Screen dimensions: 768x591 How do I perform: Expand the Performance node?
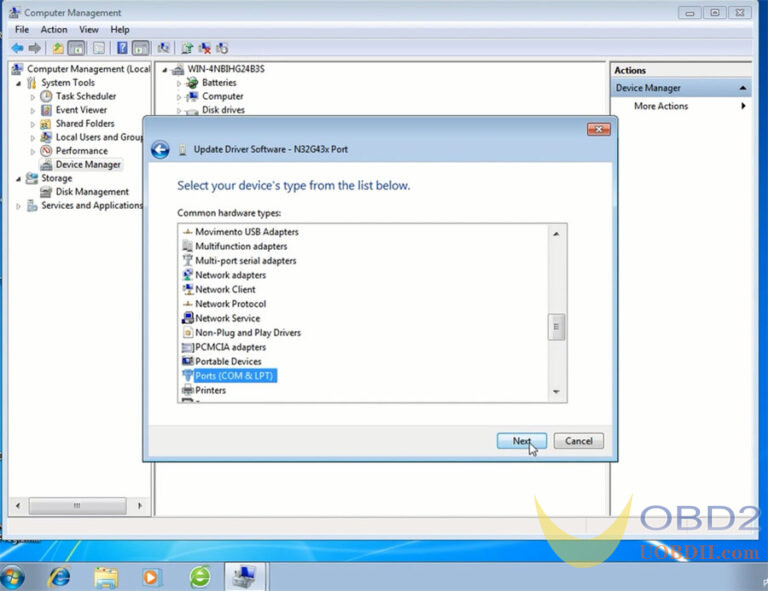tap(33, 152)
